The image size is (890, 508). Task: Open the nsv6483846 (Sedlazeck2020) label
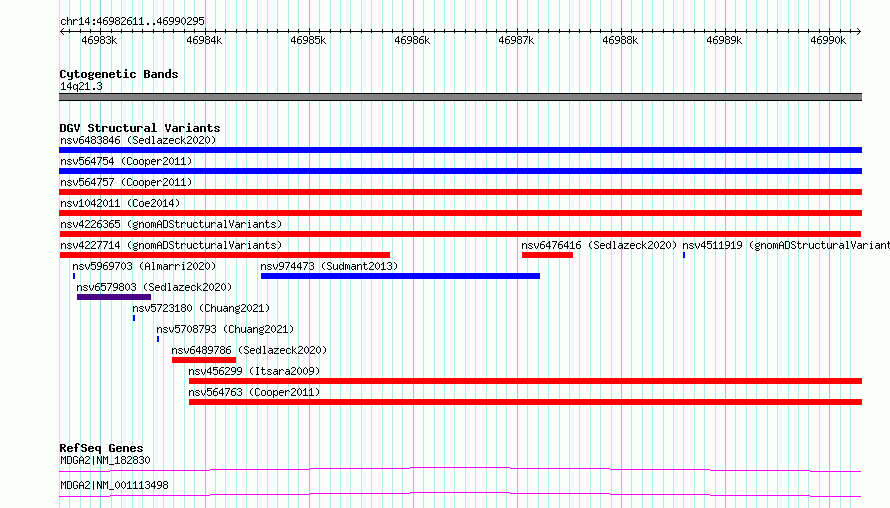tap(138, 140)
